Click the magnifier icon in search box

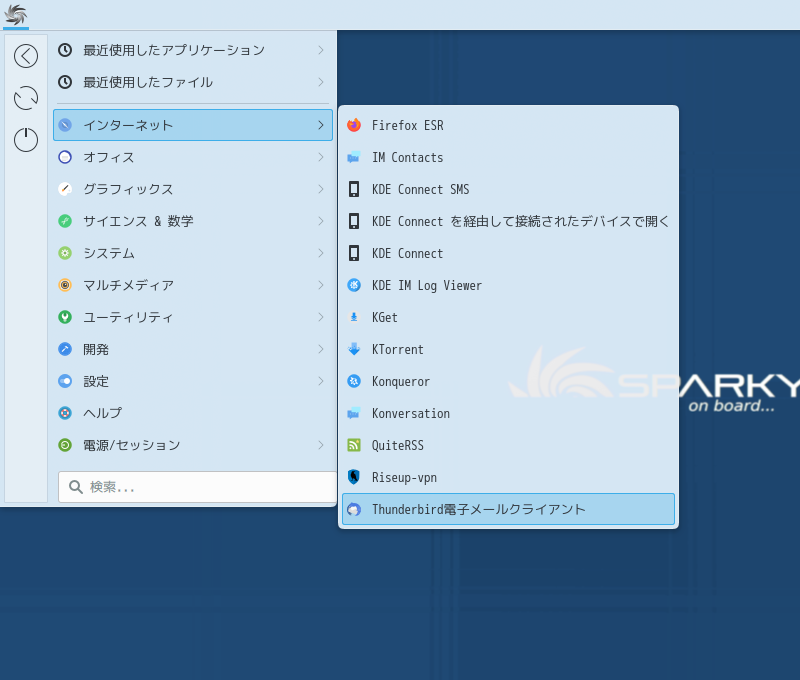(x=76, y=487)
